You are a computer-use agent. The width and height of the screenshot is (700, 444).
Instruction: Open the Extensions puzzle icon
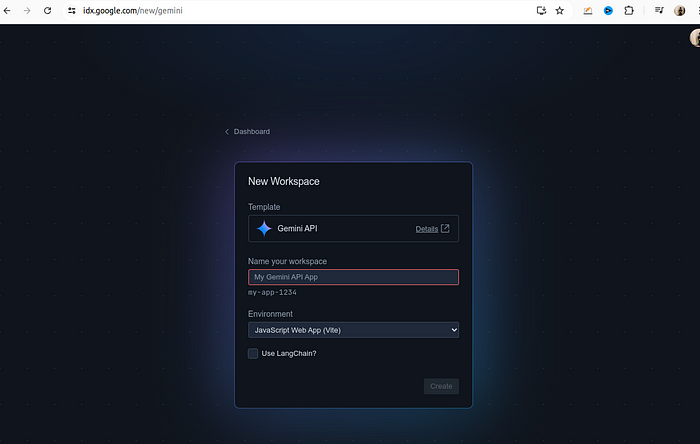point(629,11)
